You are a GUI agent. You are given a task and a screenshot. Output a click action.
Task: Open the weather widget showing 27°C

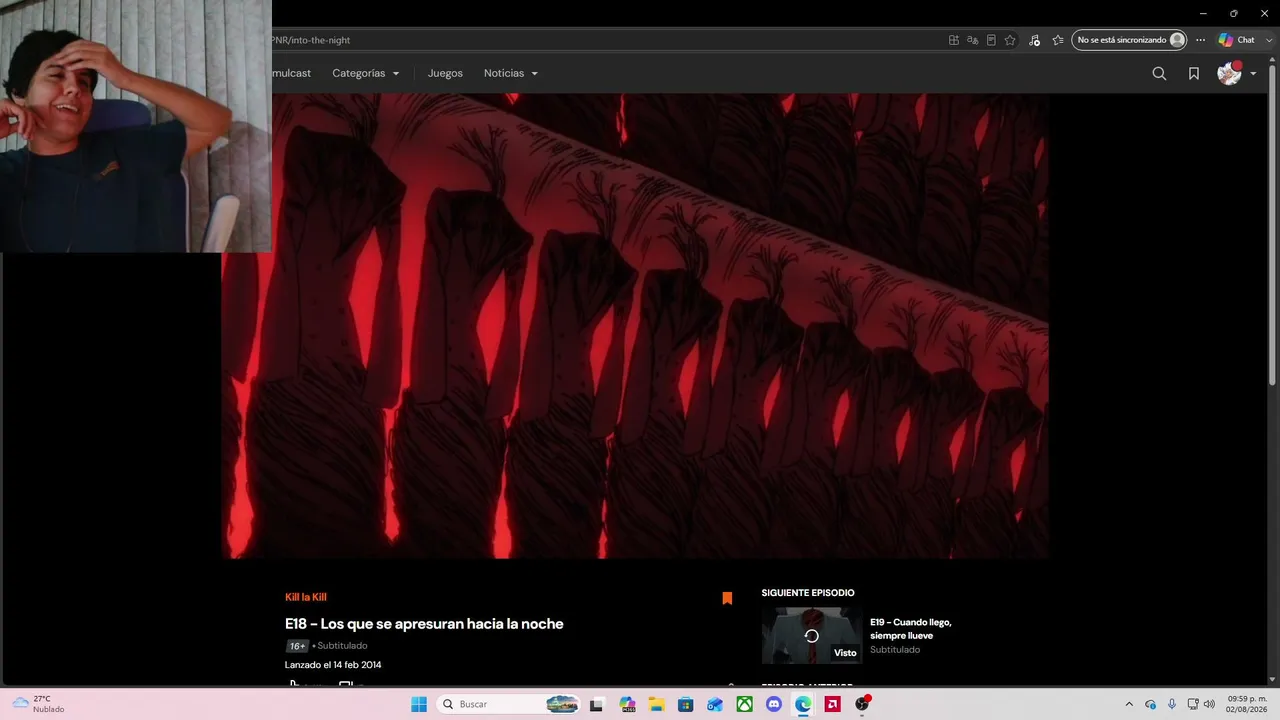click(x=40, y=704)
